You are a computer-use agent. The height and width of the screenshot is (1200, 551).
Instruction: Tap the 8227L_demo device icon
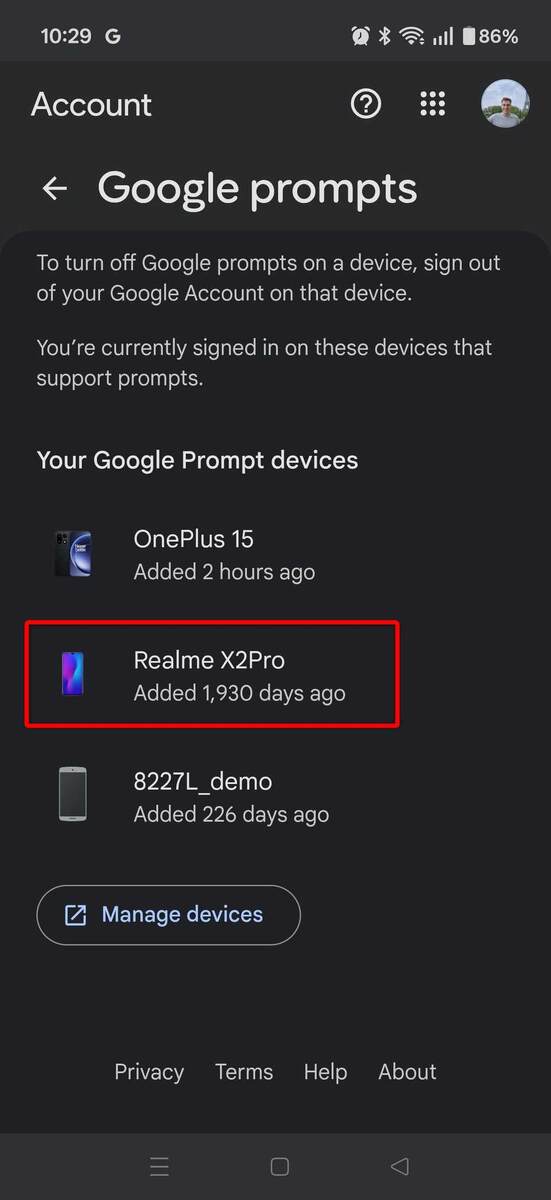coord(72,795)
